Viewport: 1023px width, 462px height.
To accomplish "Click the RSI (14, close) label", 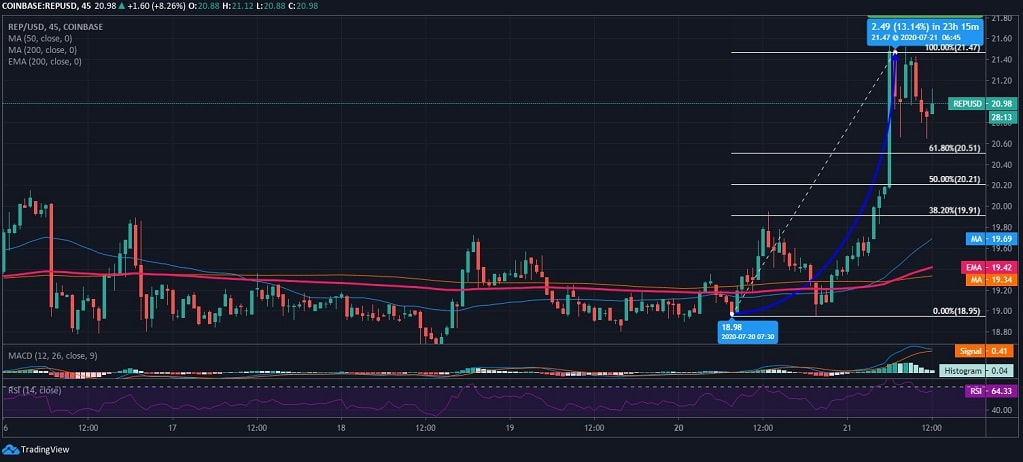I will [x=35, y=390].
